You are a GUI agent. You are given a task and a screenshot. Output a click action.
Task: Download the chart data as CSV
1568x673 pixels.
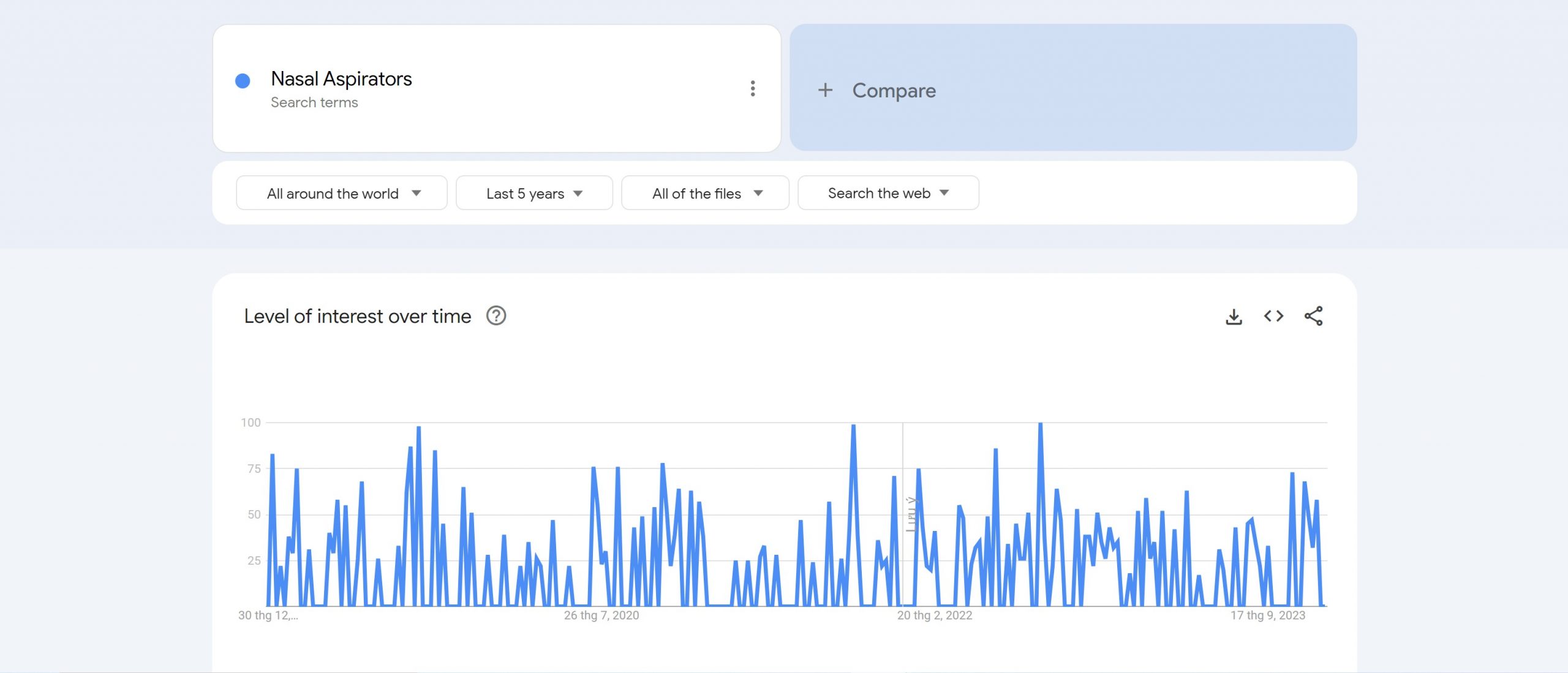coord(1234,317)
